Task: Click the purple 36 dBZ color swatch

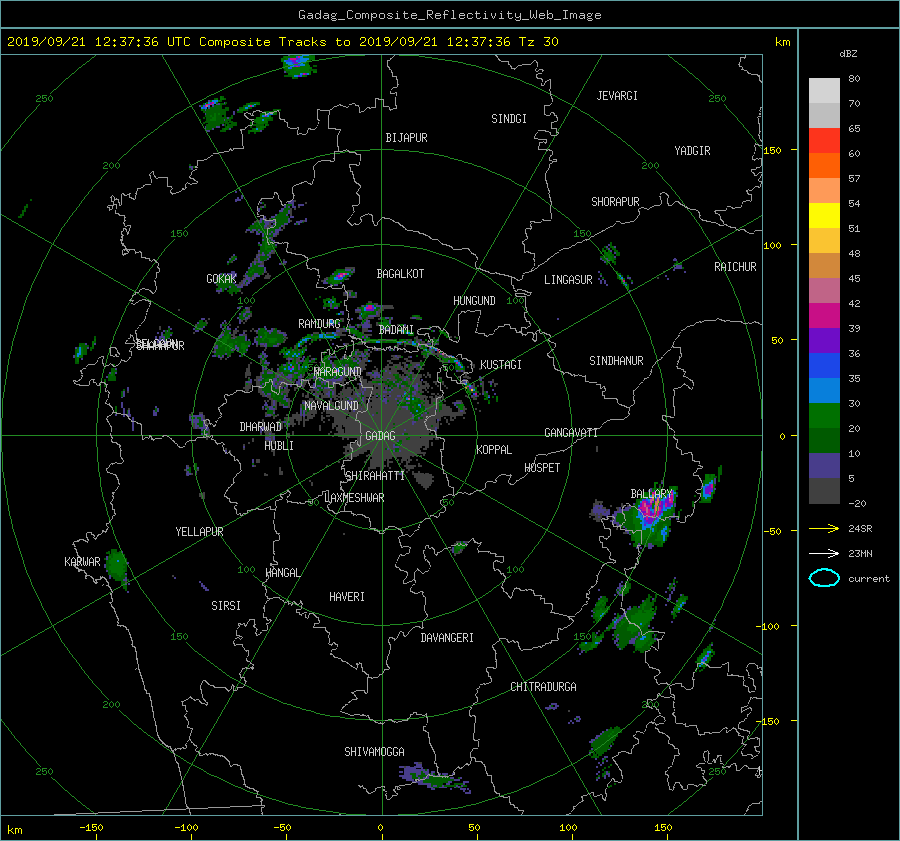Action: coord(824,340)
